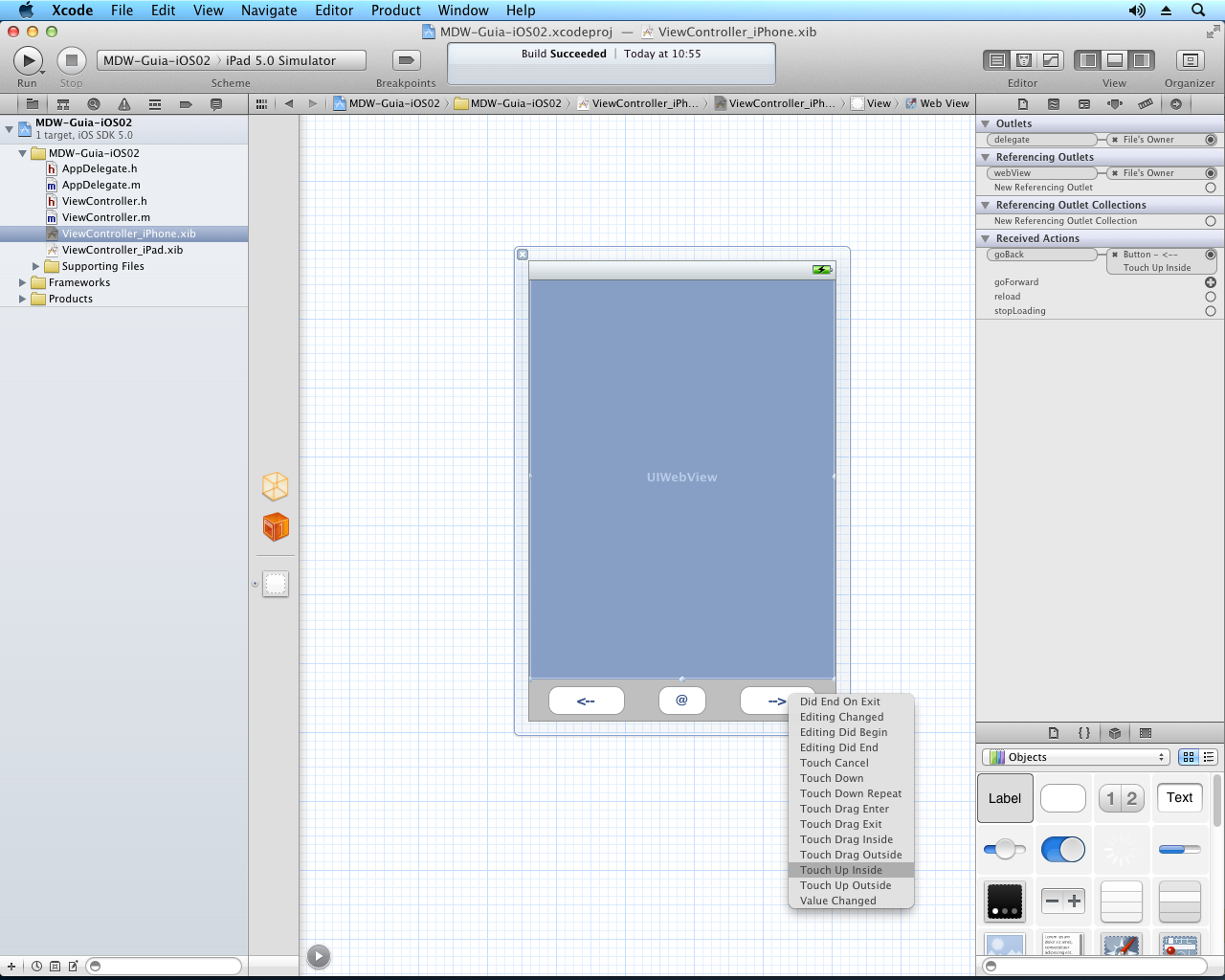
Task: Choose Value Changed from popup menu
Action: click(x=851, y=901)
